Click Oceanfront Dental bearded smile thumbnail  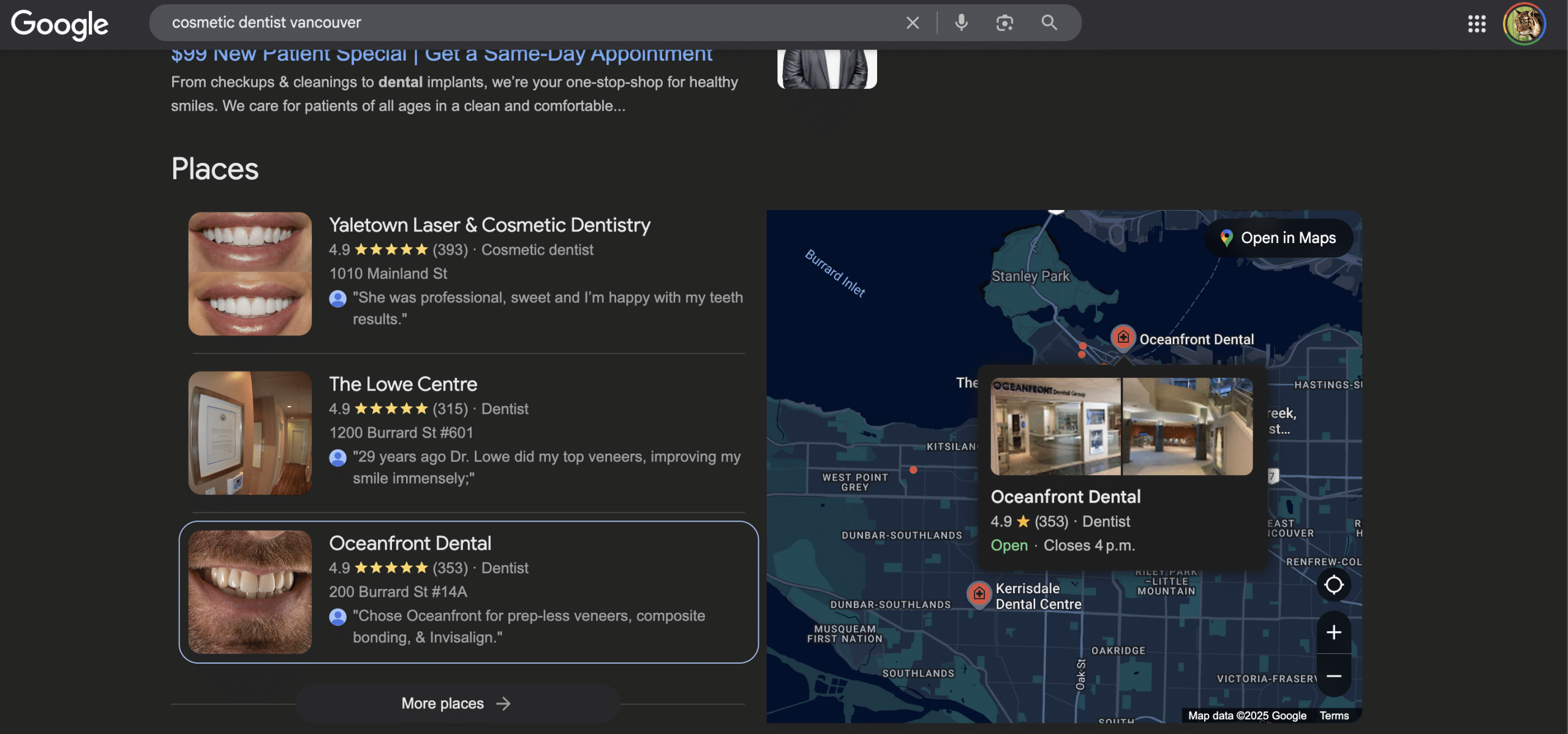tap(250, 592)
